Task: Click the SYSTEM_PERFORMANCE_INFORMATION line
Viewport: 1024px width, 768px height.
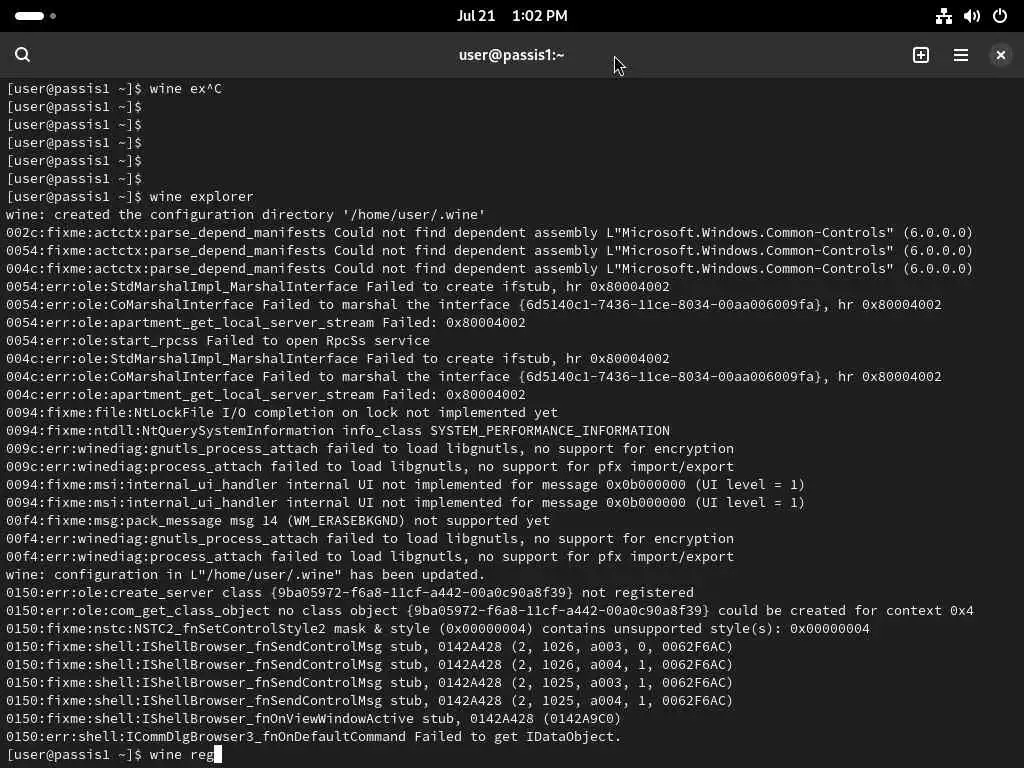Action: 338,431
